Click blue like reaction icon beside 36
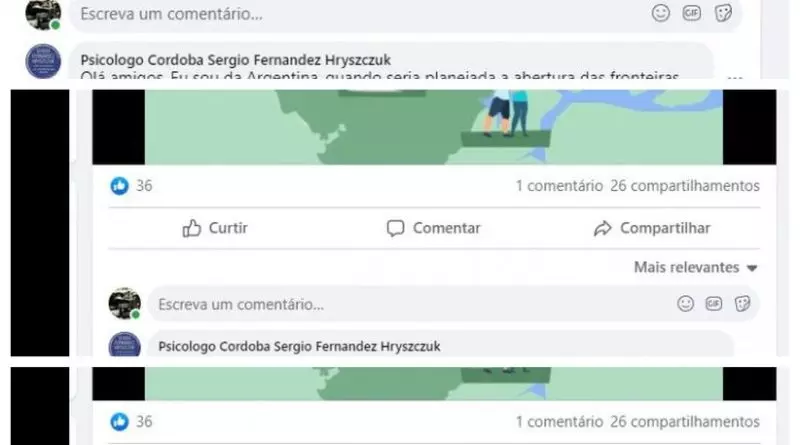 pyautogui.click(x=119, y=186)
